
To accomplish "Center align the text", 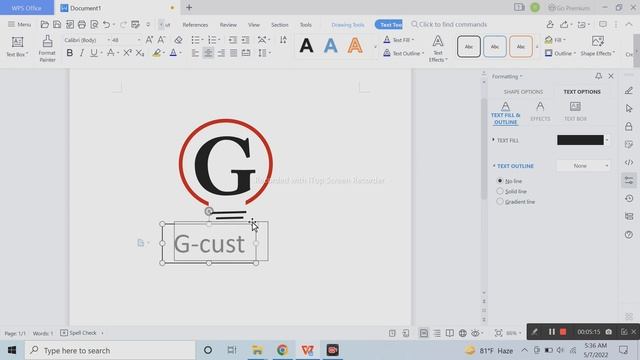I will coord(208,53).
